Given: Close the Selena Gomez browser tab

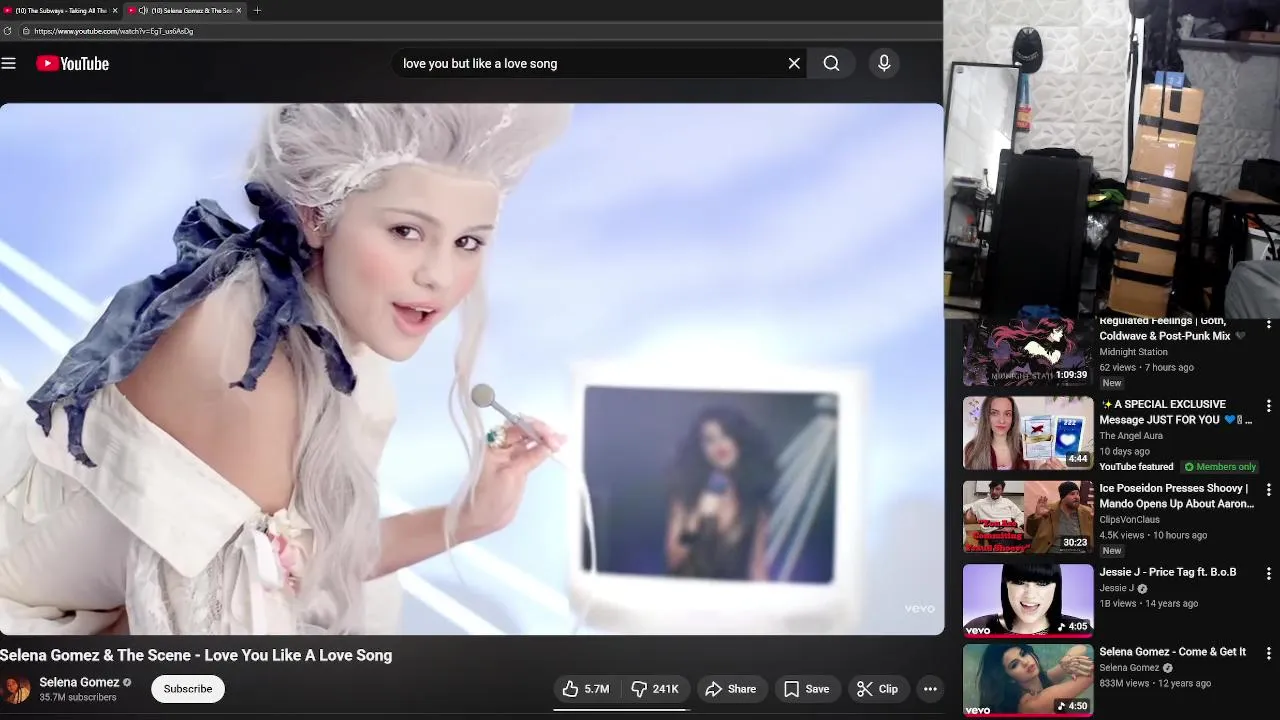Looking at the screenshot, I should tap(238, 10).
